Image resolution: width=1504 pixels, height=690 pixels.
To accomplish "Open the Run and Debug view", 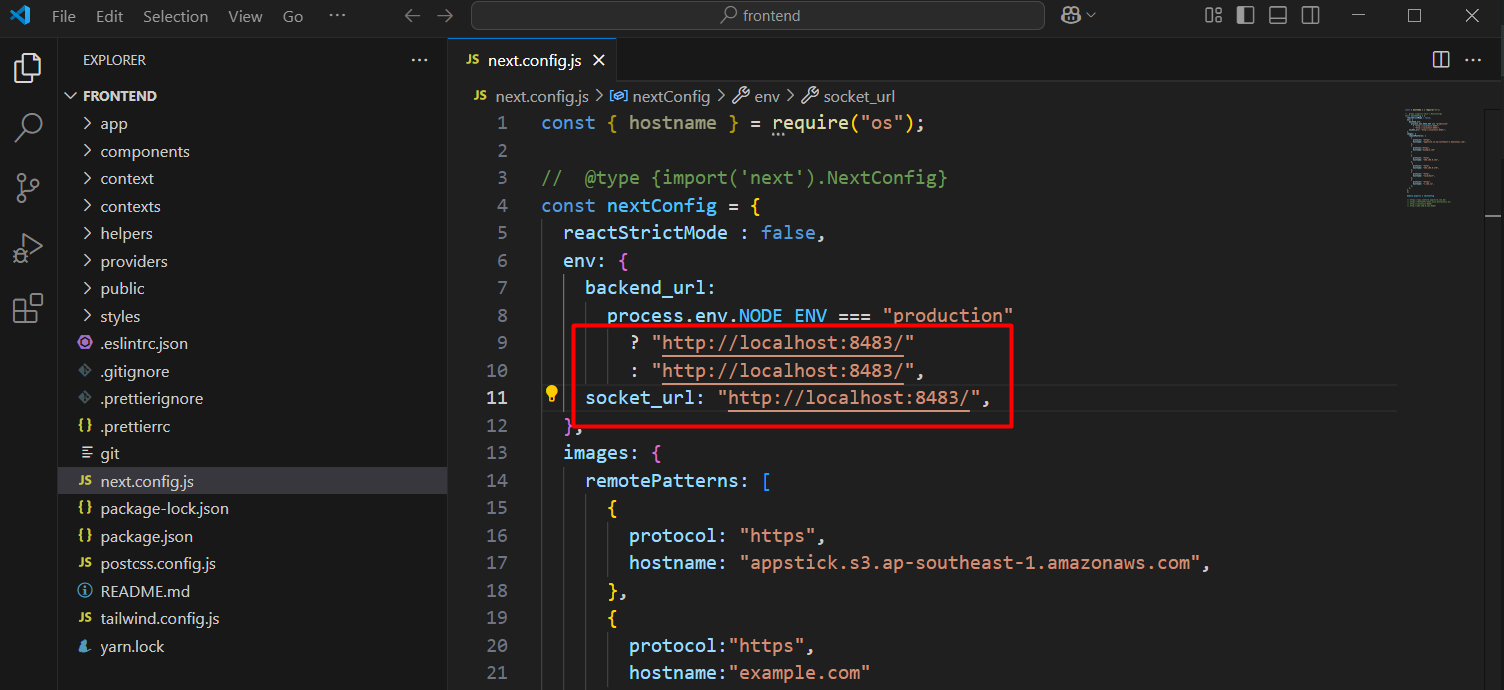I will point(28,248).
